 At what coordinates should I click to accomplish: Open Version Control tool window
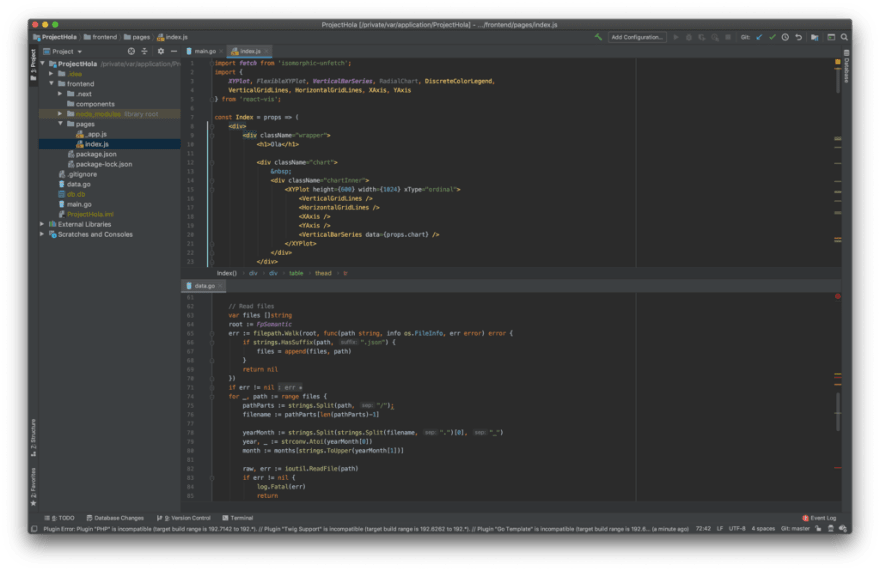click(x=184, y=518)
